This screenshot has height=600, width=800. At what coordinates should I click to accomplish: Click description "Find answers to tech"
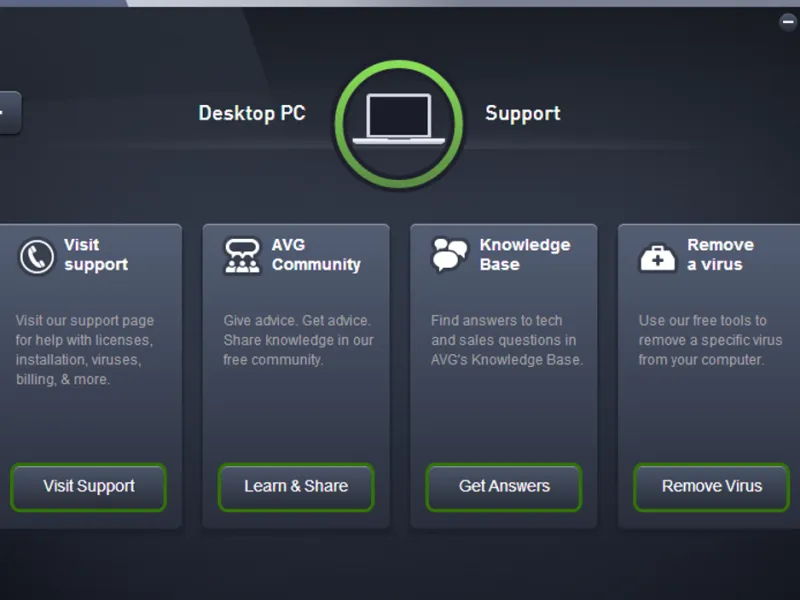[x=507, y=340]
